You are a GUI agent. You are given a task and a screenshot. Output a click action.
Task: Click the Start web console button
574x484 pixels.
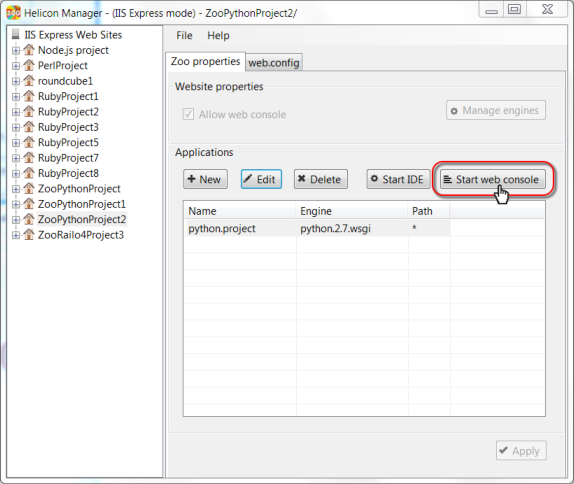point(493,179)
